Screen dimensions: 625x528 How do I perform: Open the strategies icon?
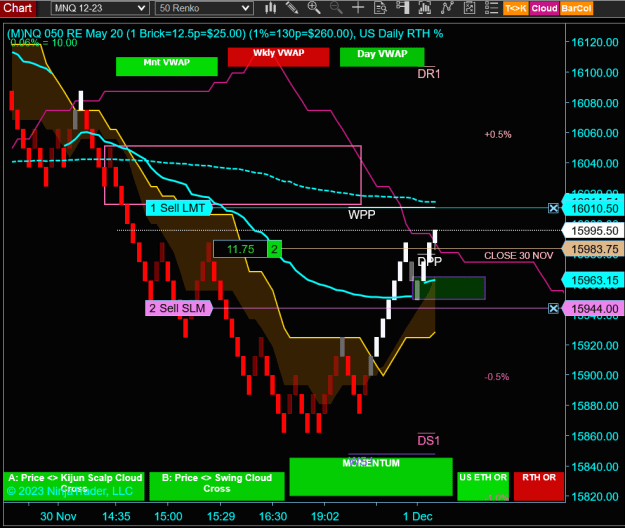coord(470,8)
